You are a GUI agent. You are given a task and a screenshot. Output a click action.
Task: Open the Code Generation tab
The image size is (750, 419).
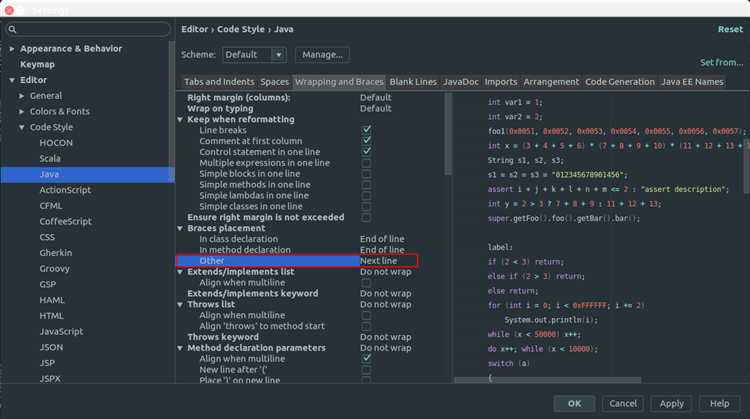click(x=620, y=82)
